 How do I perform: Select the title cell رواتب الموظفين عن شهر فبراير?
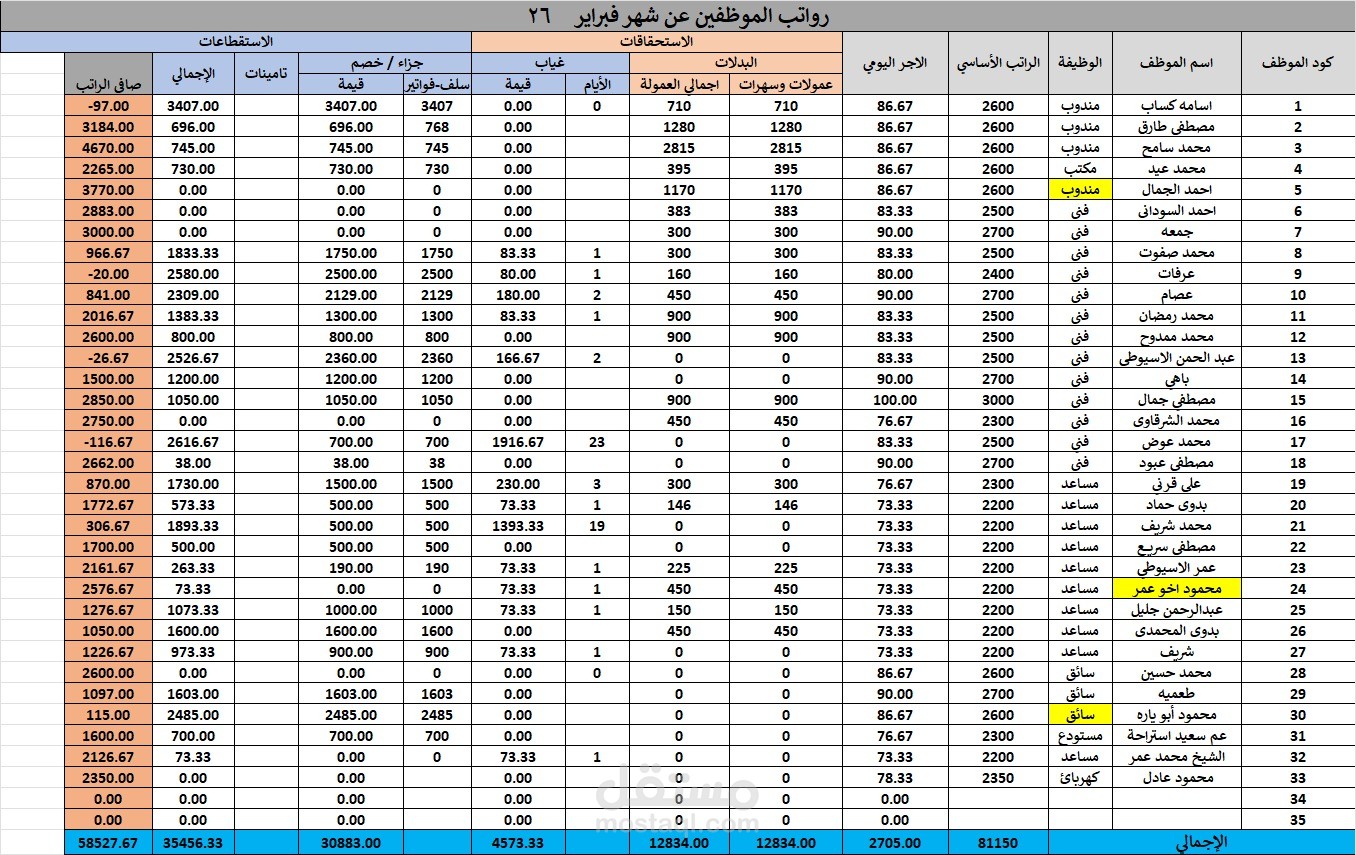(x=678, y=17)
